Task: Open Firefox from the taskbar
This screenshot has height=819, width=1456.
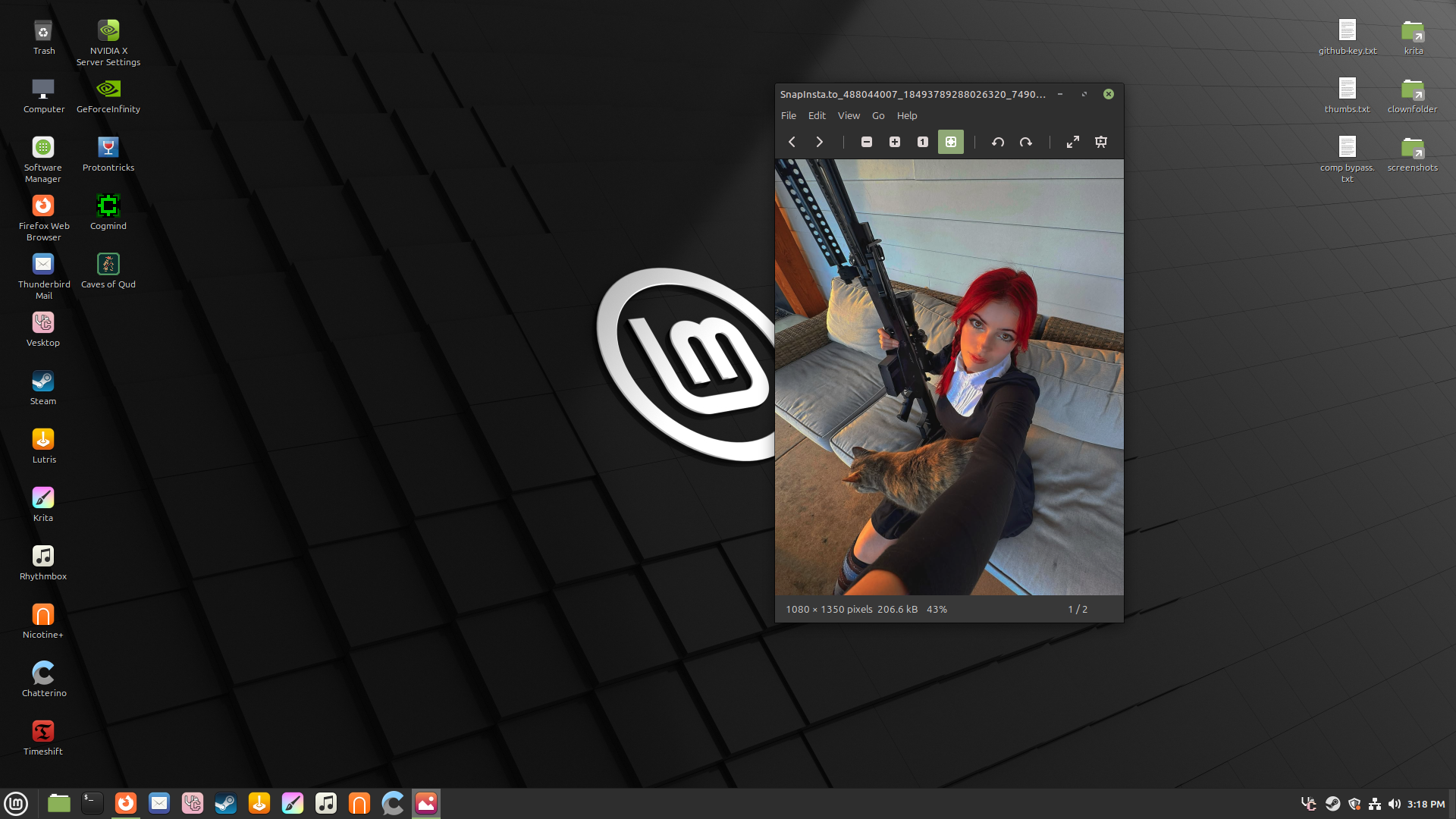Action: coord(126,803)
